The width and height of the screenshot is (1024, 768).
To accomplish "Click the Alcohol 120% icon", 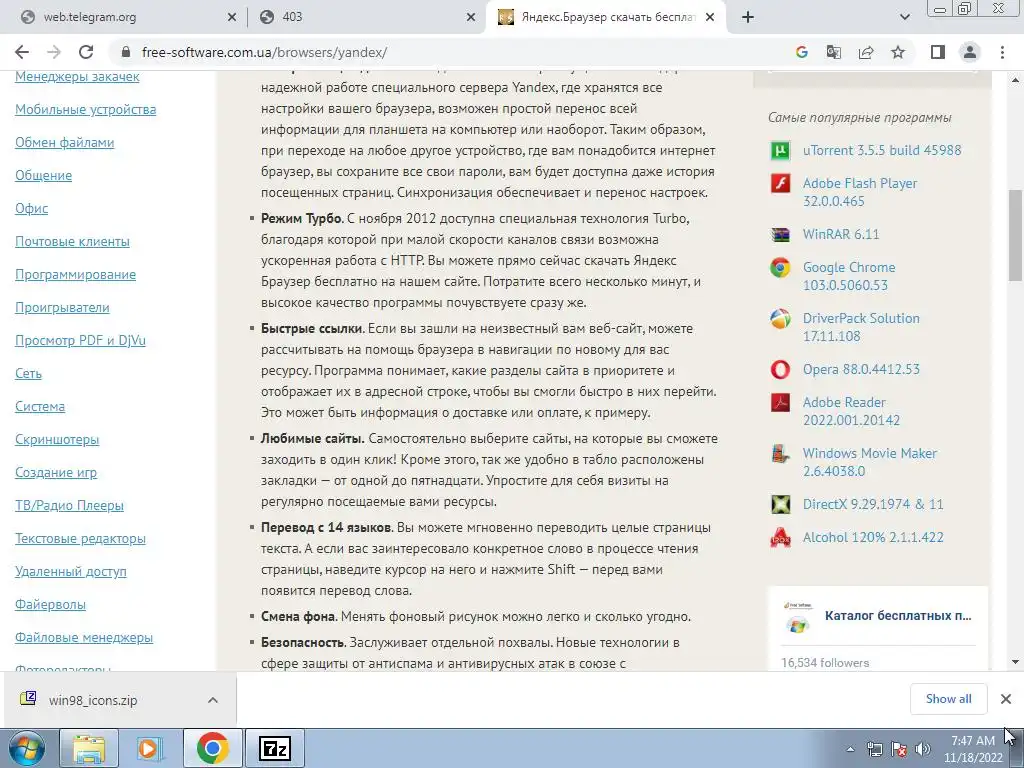I will pyautogui.click(x=780, y=538).
